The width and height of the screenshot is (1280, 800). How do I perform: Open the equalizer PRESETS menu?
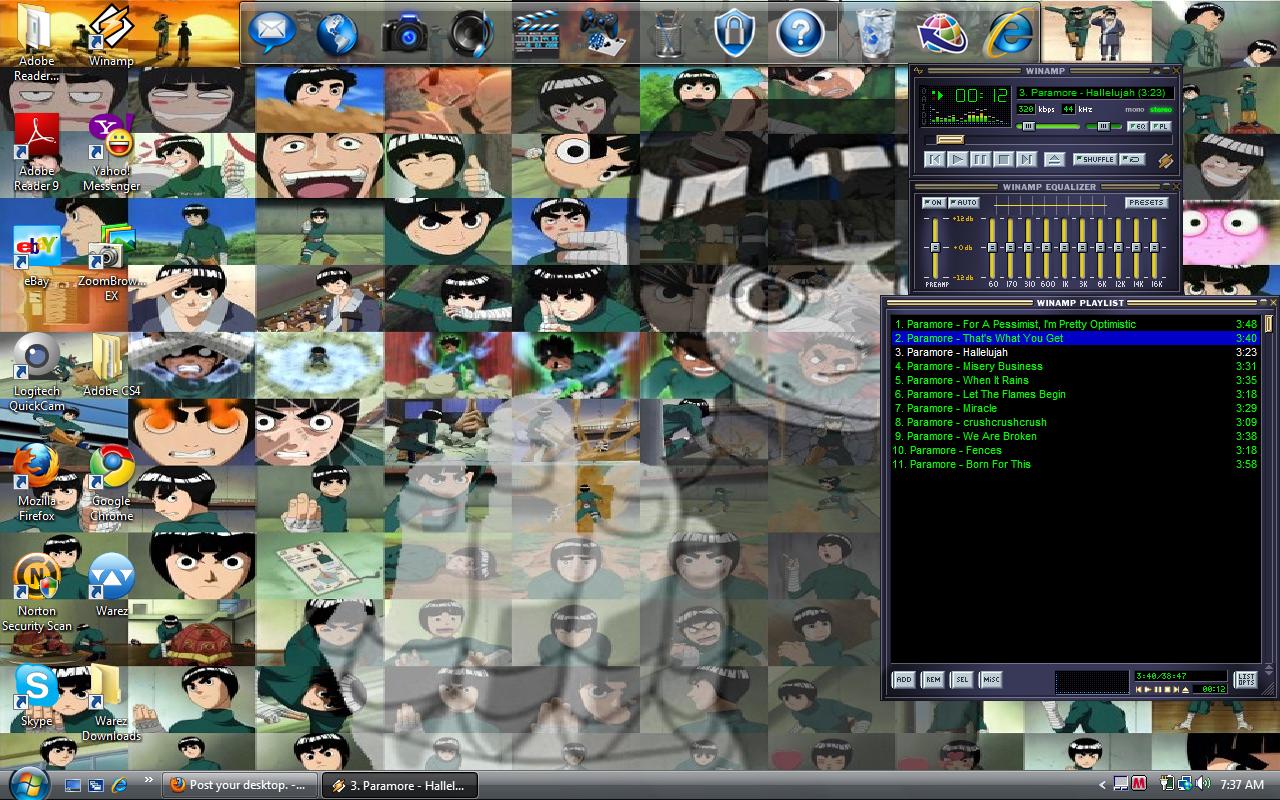(x=1146, y=203)
